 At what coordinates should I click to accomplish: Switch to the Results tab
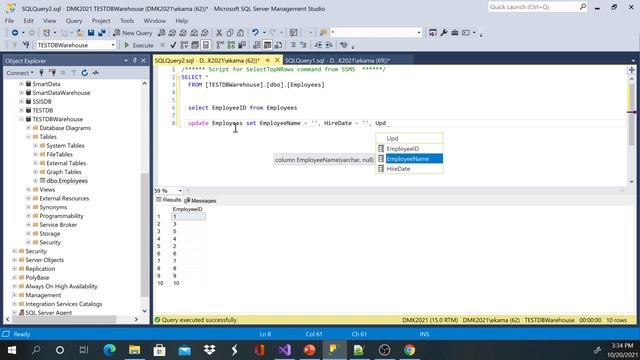[169, 200]
